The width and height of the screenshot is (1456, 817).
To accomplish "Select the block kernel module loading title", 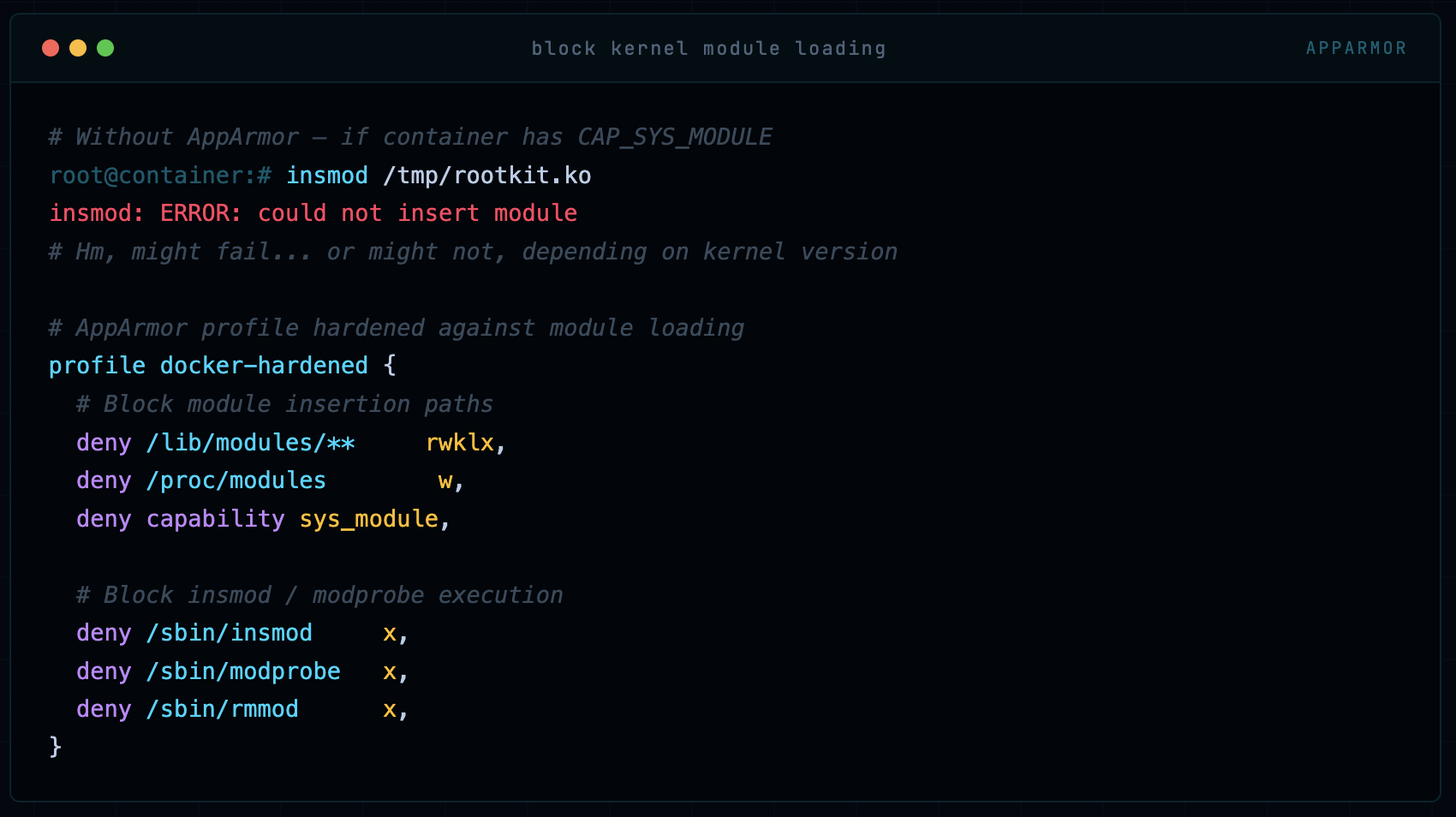I will (x=708, y=48).
